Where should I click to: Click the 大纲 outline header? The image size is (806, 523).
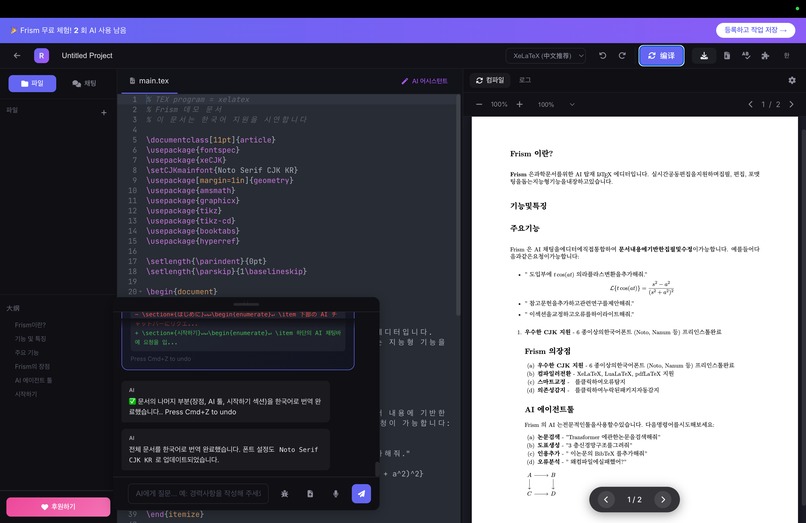point(13,308)
